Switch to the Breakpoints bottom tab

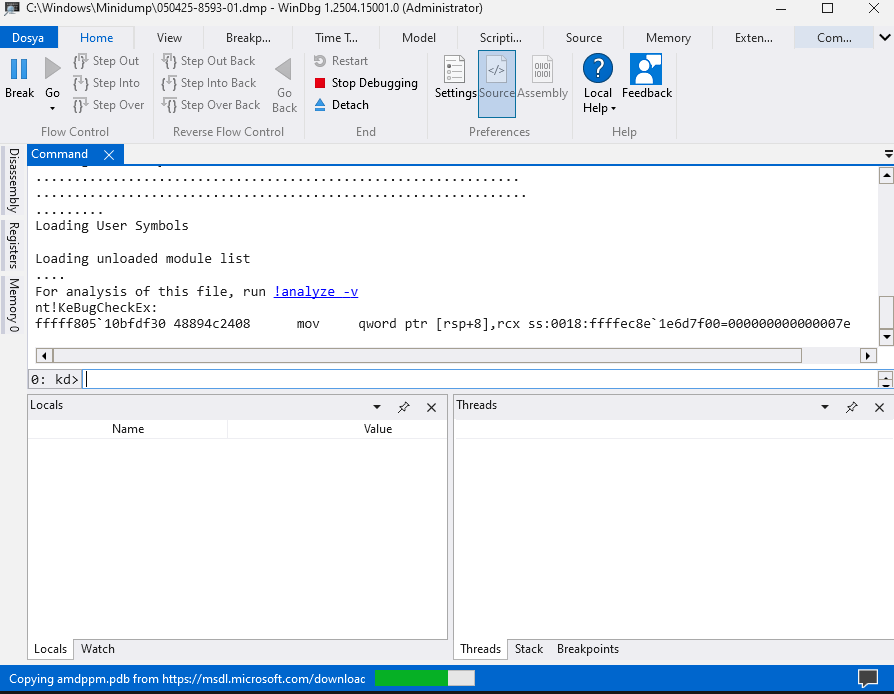point(588,649)
